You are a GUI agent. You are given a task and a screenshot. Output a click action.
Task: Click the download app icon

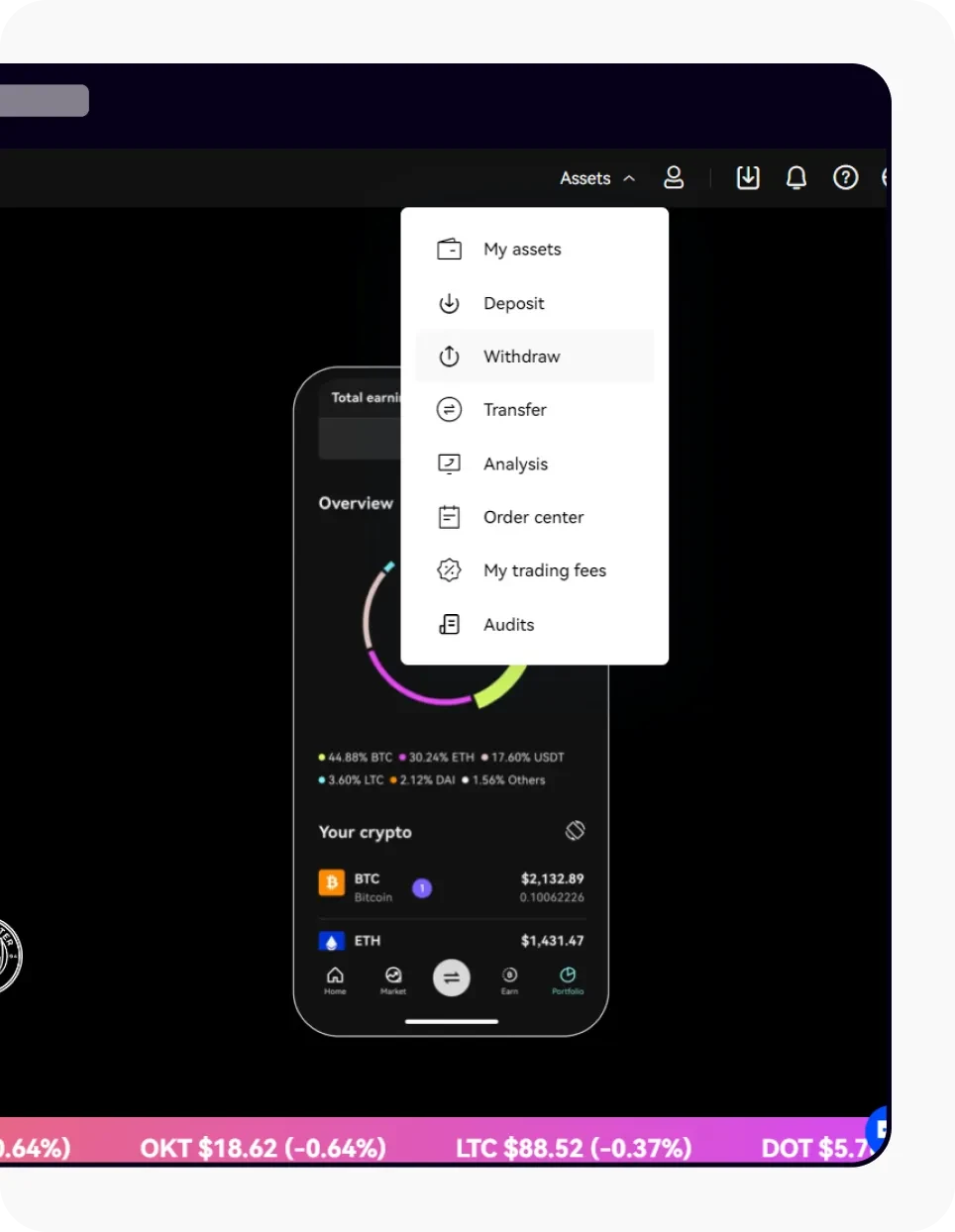[x=748, y=178]
